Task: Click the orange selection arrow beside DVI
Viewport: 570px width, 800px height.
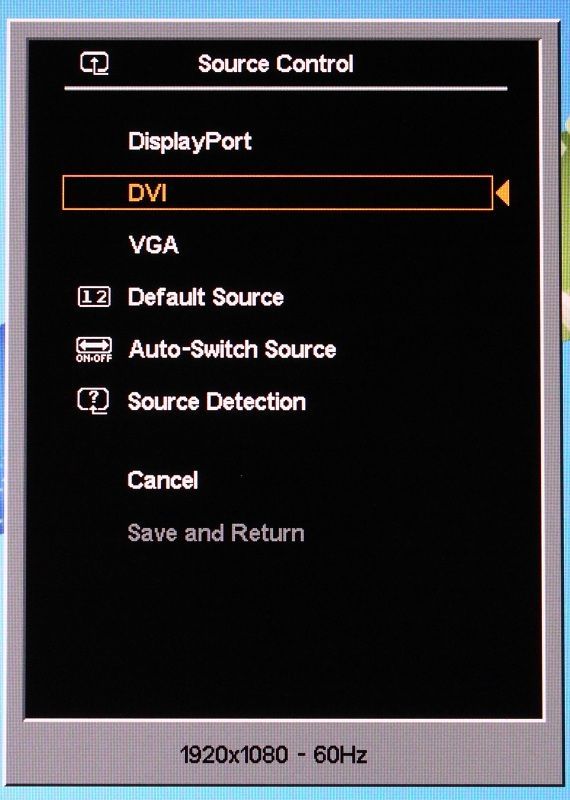Action: (x=503, y=193)
